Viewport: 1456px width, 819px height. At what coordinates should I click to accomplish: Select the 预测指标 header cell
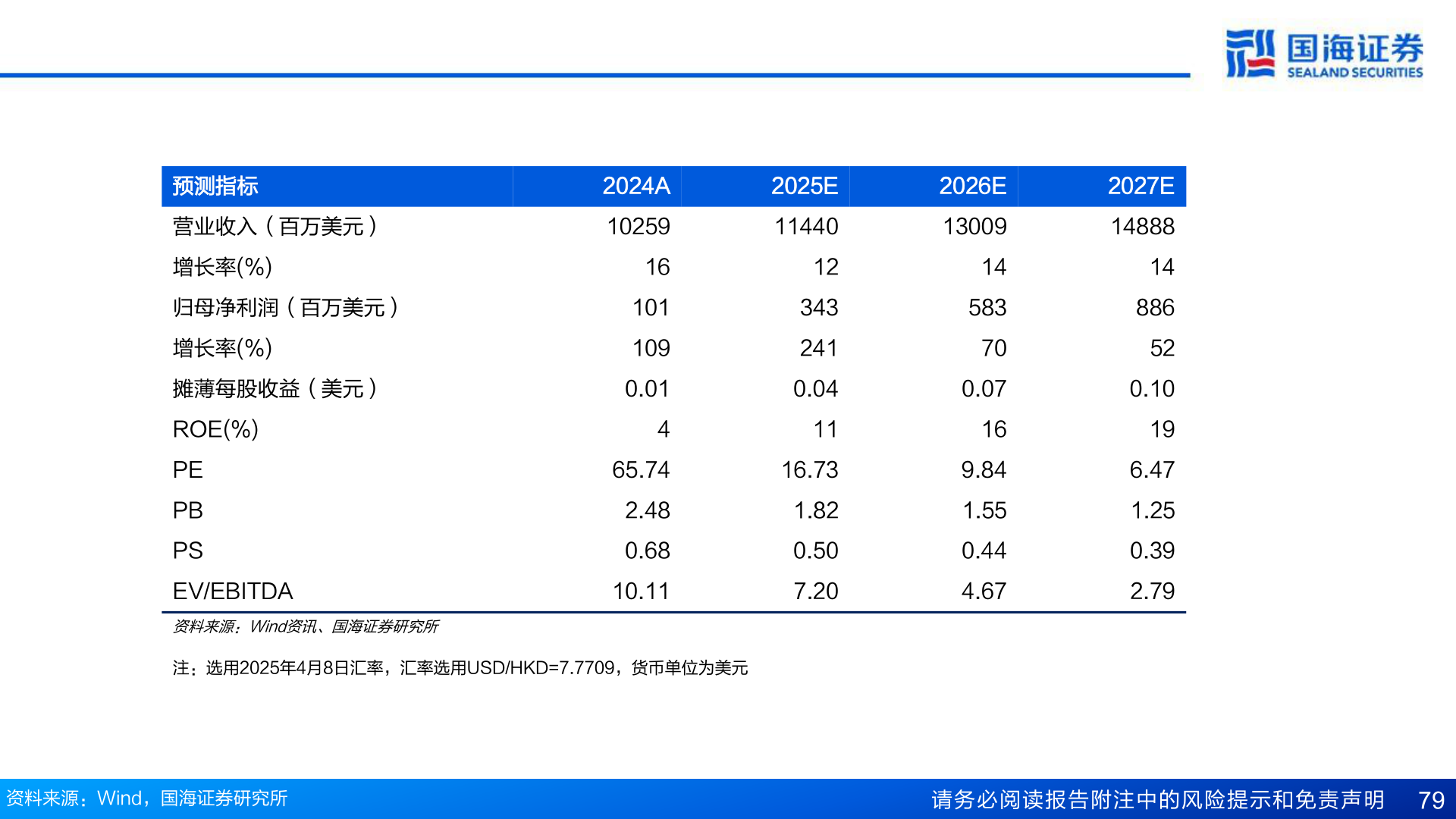click(x=215, y=186)
